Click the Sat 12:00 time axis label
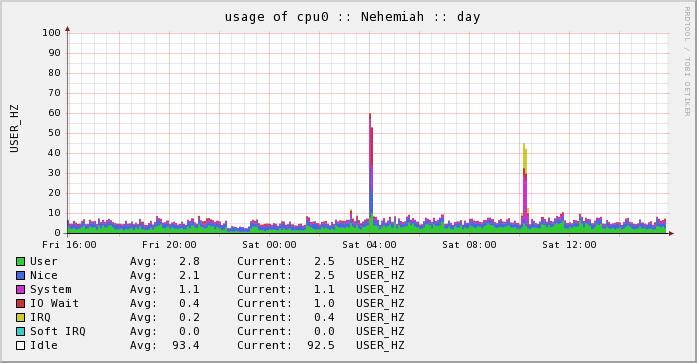 tap(569, 245)
